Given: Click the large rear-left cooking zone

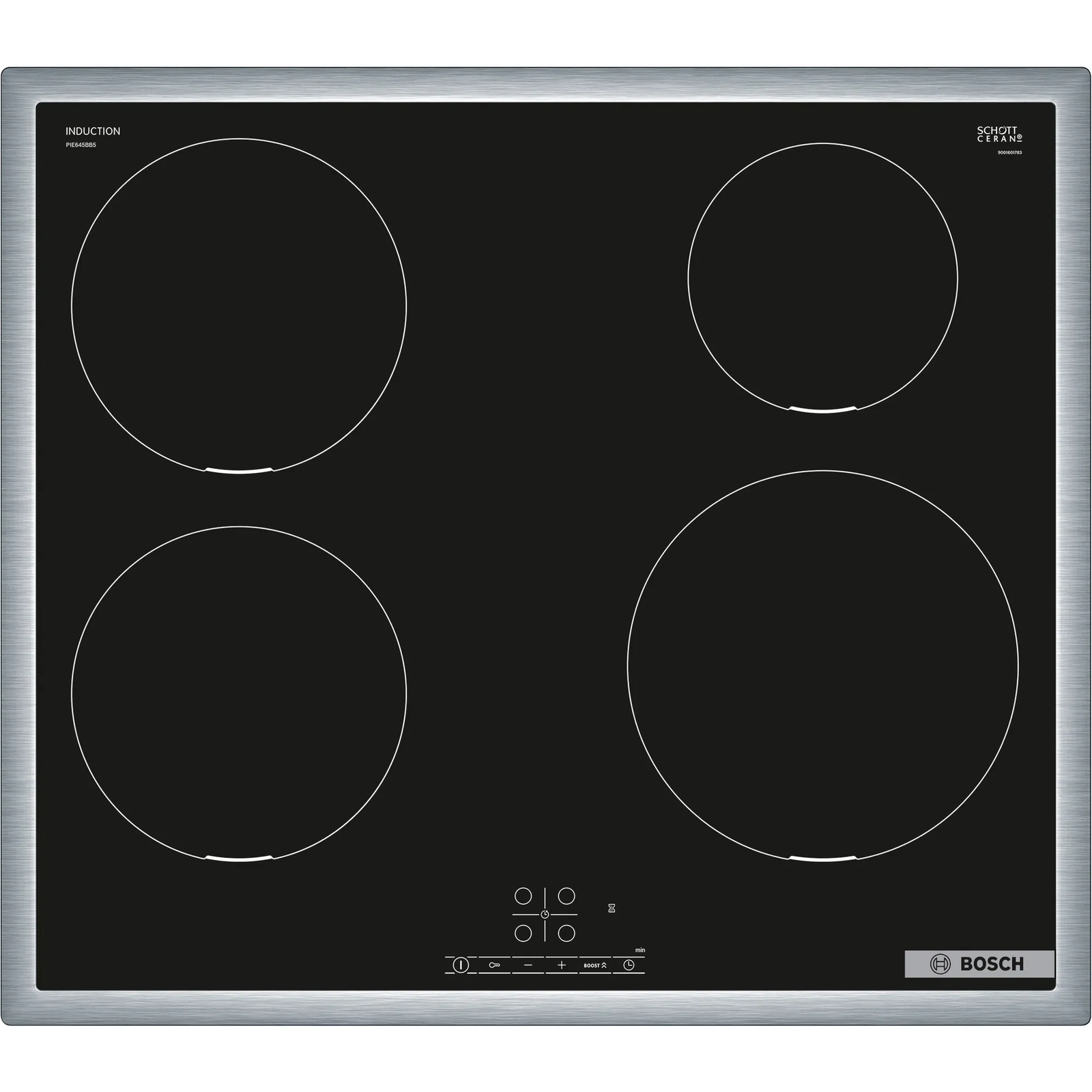Looking at the screenshot, I should pyautogui.click(x=239, y=305).
